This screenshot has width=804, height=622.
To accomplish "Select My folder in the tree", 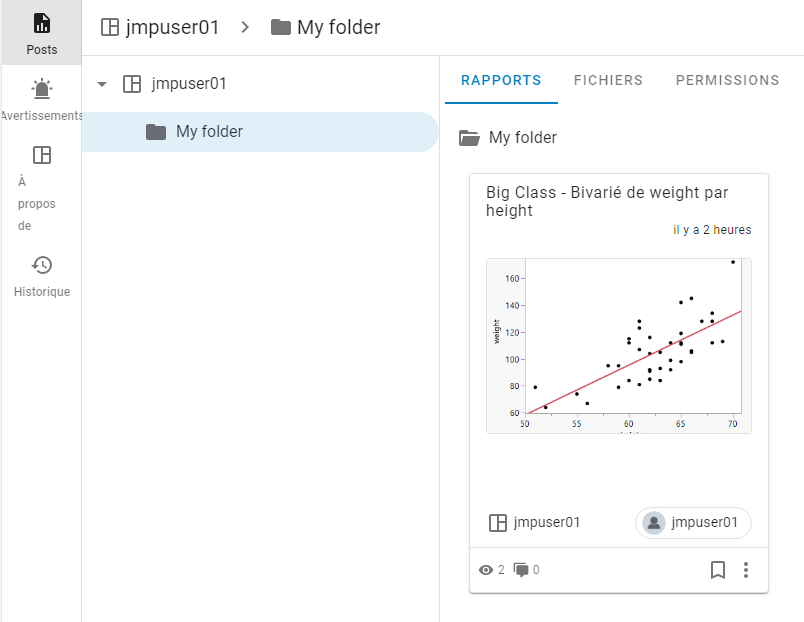I will tap(209, 131).
